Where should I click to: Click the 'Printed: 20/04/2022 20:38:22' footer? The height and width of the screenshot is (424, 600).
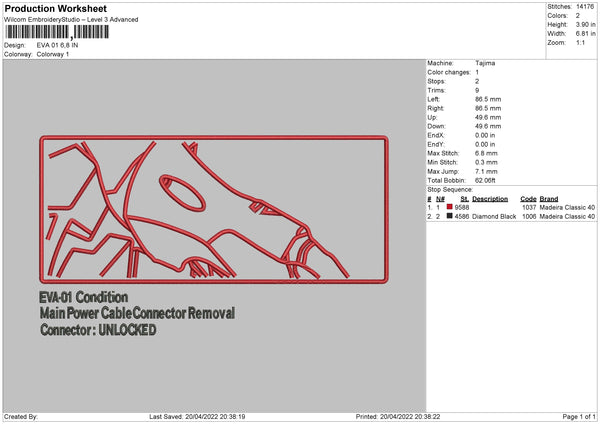tap(398, 417)
